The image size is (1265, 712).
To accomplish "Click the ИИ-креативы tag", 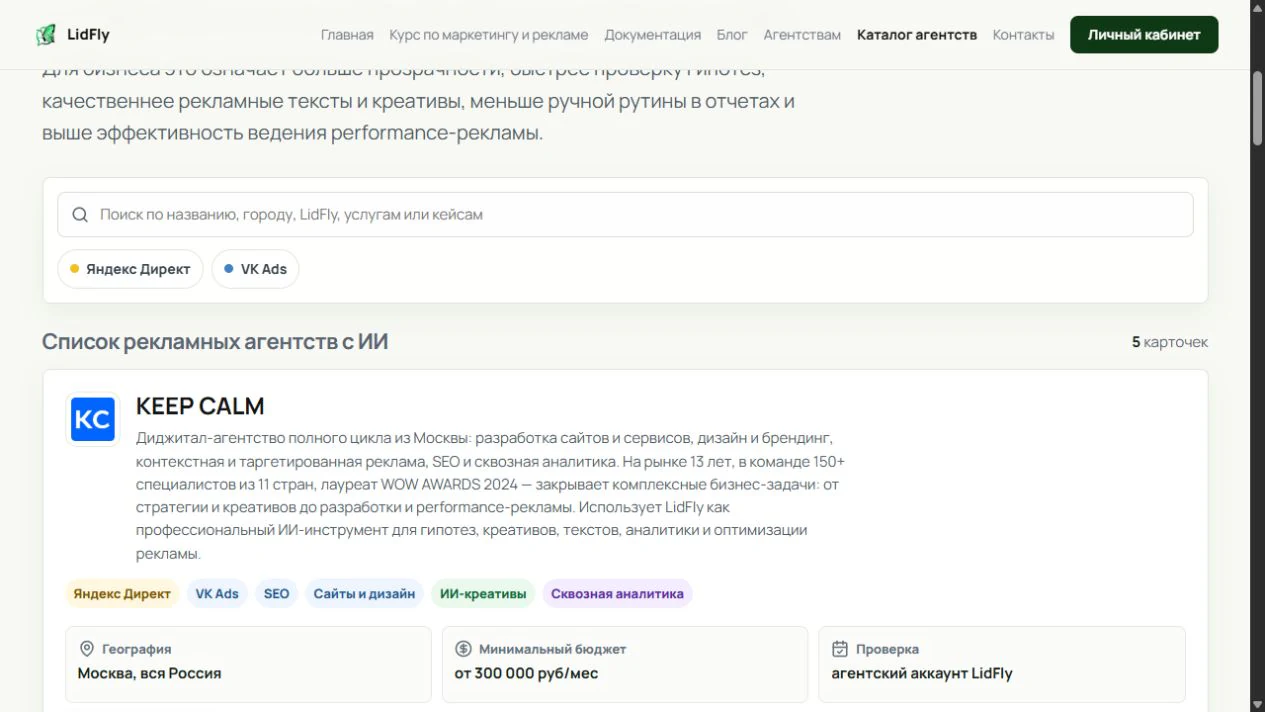I will point(483,594).
